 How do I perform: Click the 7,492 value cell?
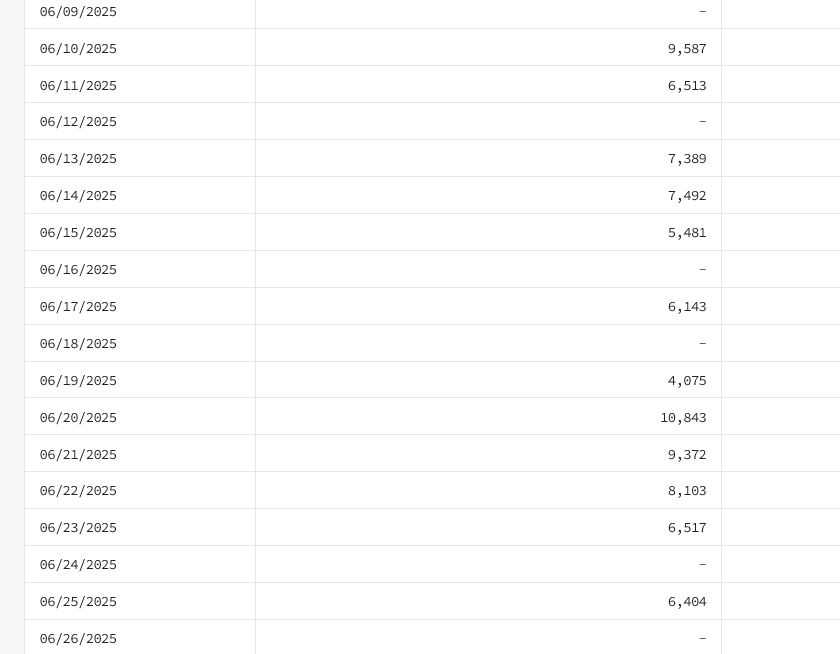(x=489, y=196)
